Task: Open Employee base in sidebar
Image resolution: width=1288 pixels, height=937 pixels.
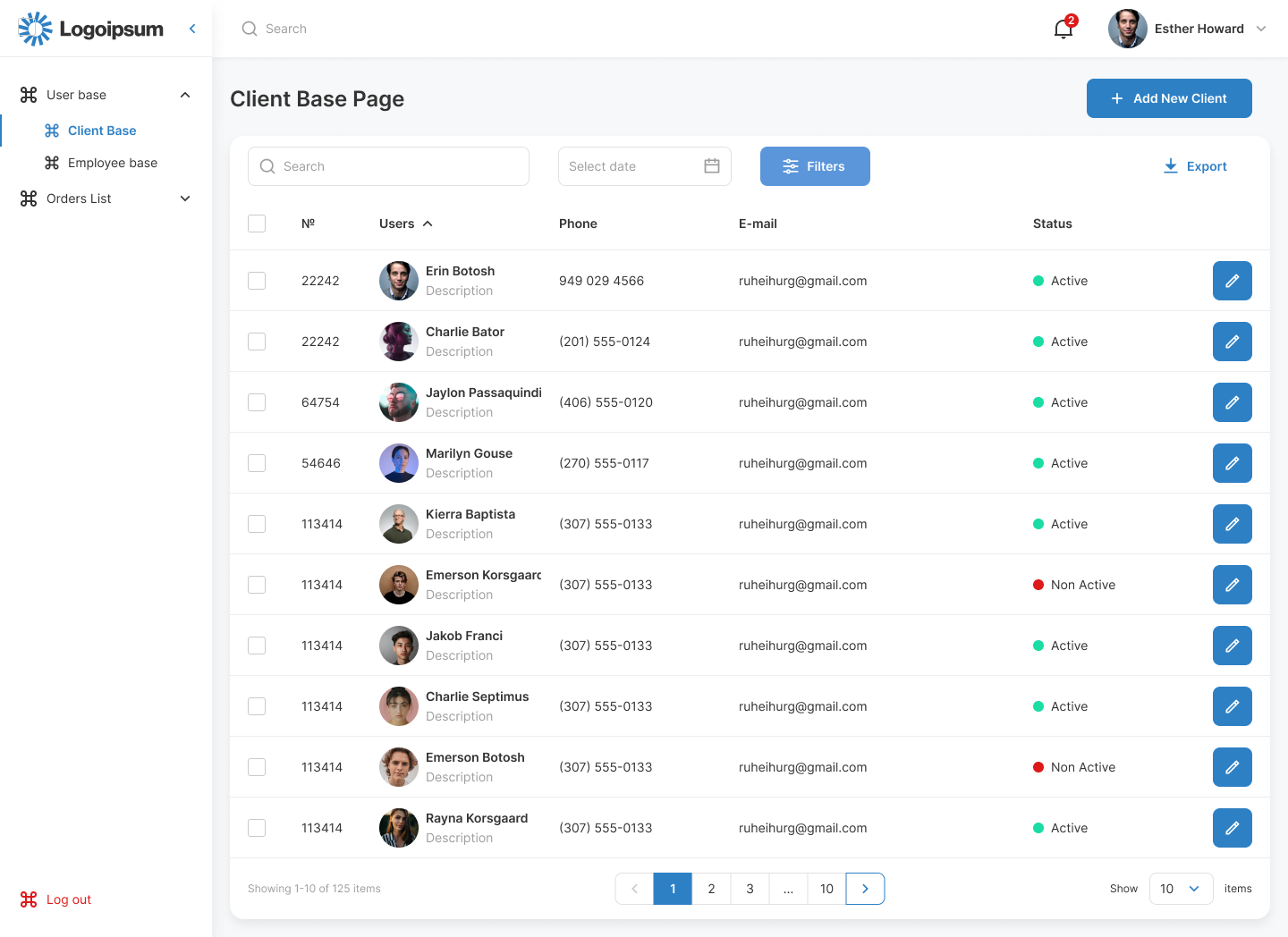Action: coord(112,163)
